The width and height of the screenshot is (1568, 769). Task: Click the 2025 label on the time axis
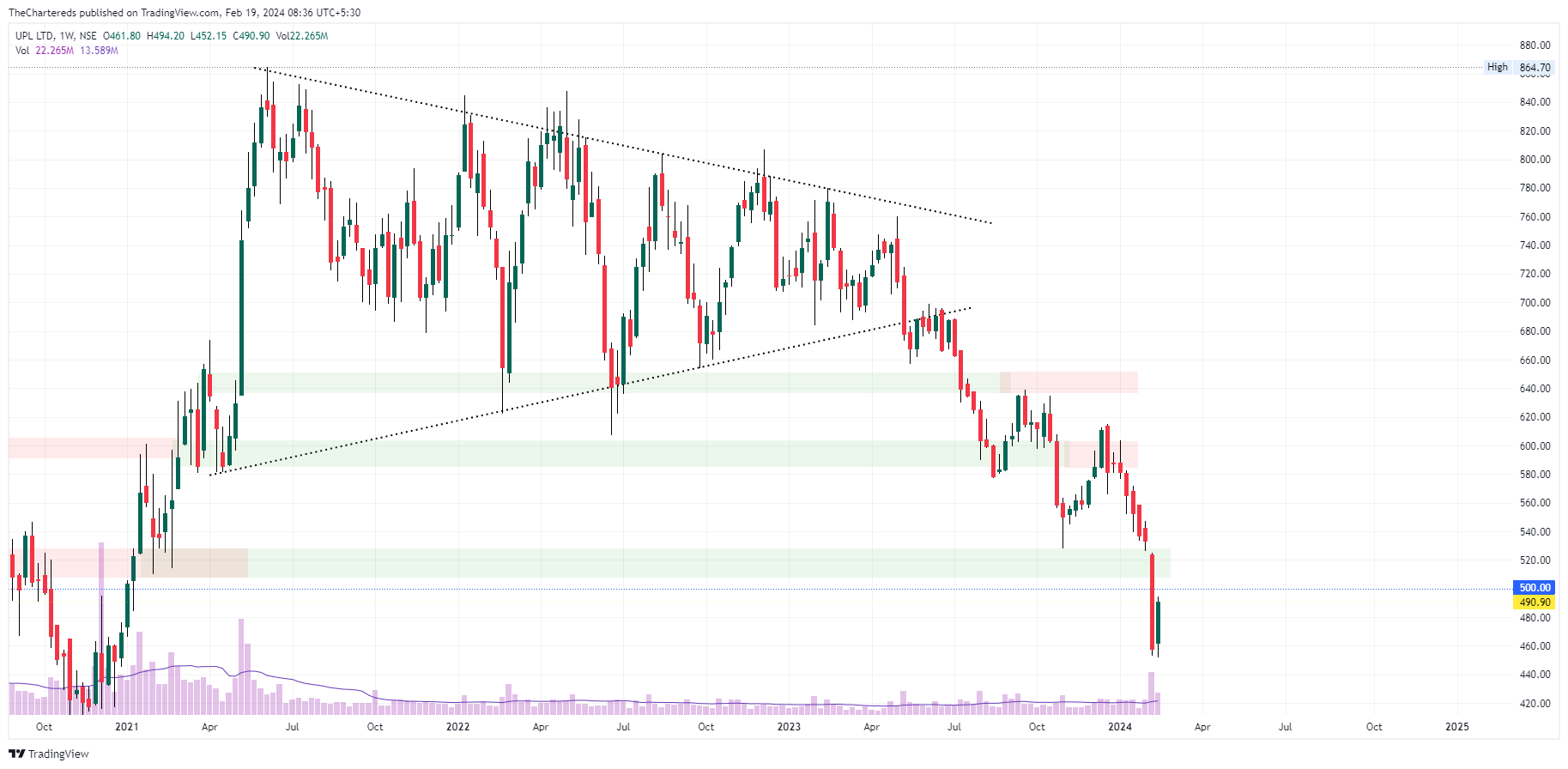[1457, 727]
